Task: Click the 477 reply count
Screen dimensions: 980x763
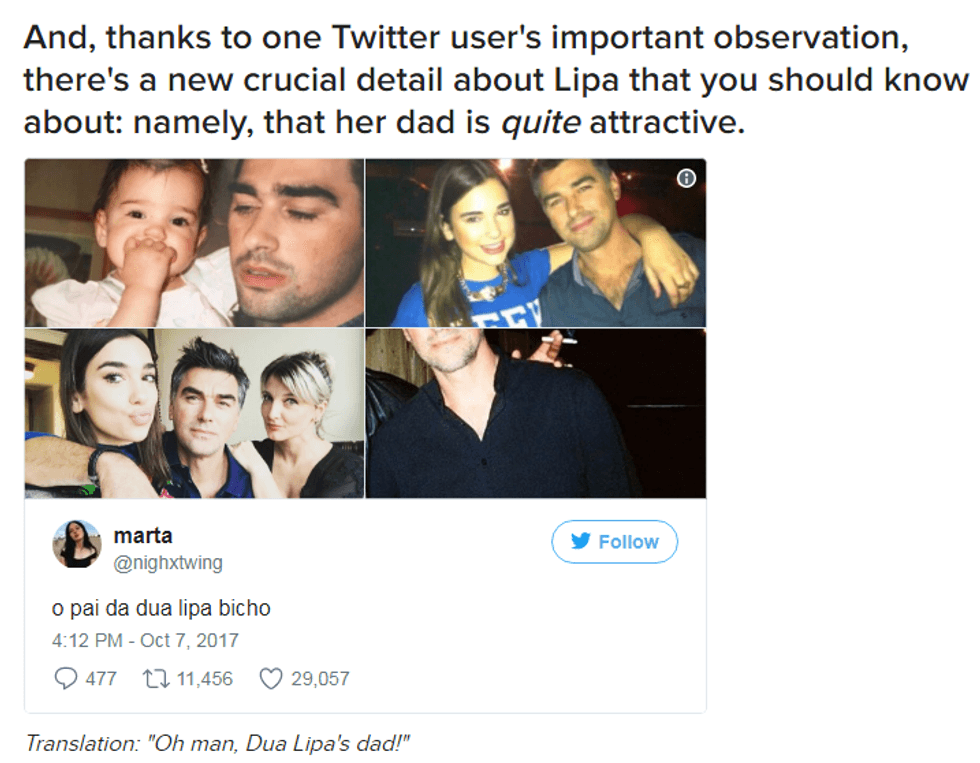Action: (x=101, y=679)
